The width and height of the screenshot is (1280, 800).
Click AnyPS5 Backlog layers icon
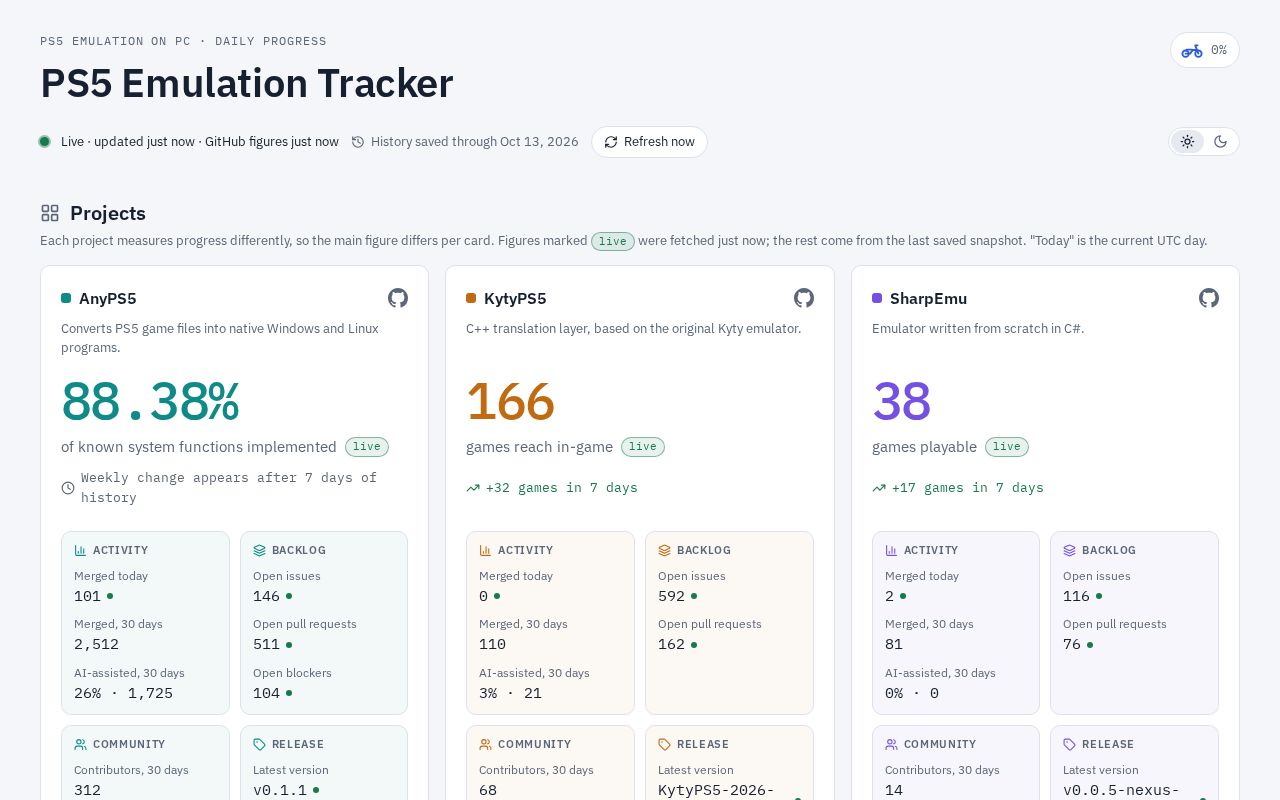259,550
